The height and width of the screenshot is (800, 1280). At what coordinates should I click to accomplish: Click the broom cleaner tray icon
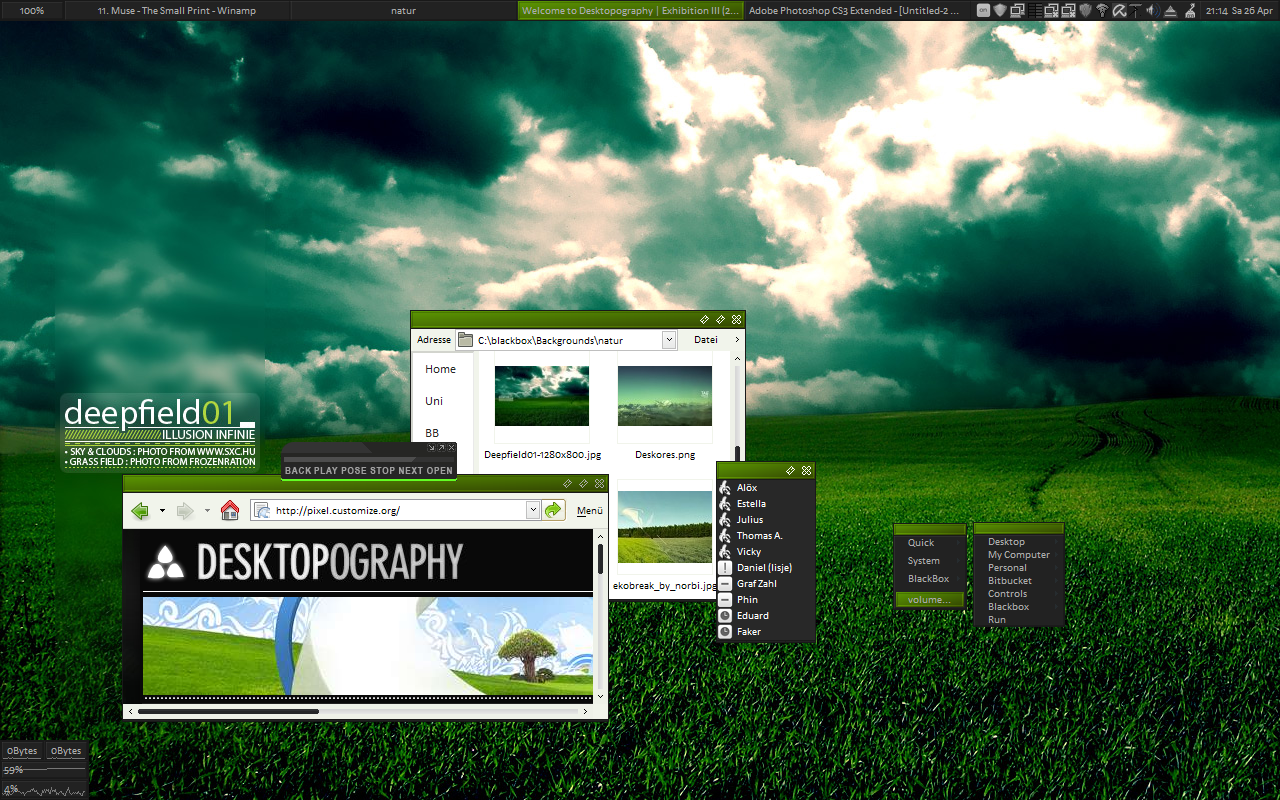pos(1190,10)
